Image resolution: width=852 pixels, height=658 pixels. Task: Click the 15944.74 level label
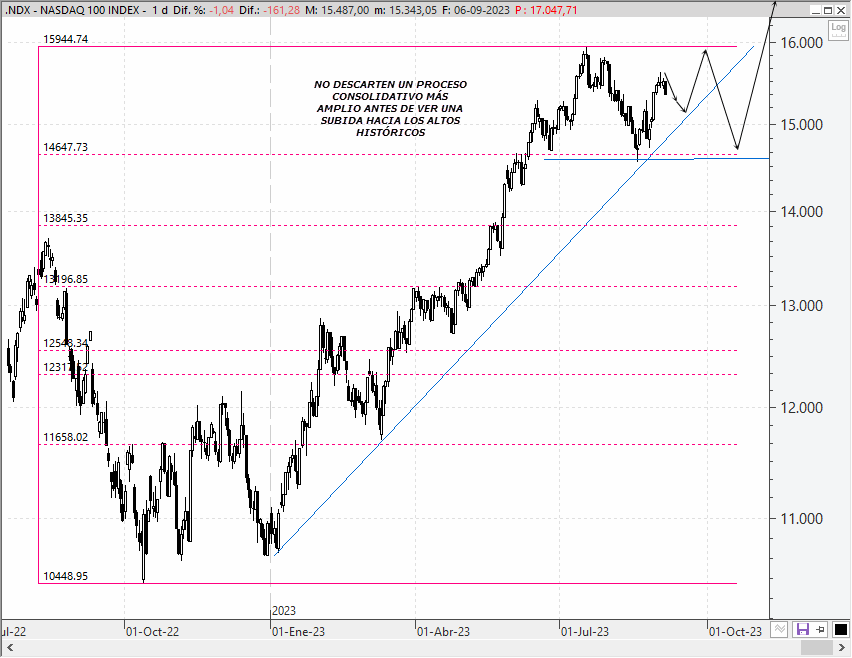[x=65, y=39]
